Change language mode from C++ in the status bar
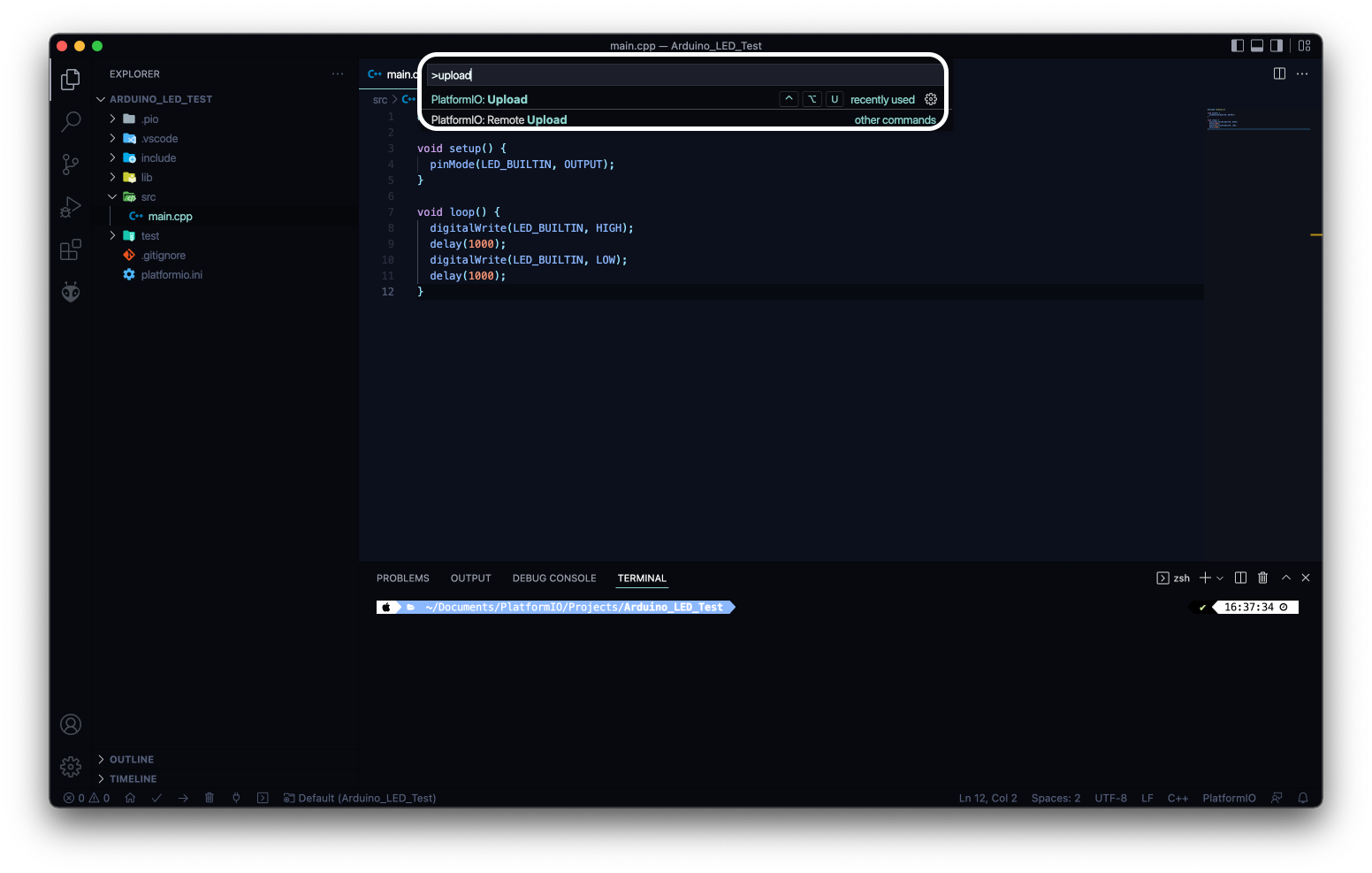 click(1178, 798)
